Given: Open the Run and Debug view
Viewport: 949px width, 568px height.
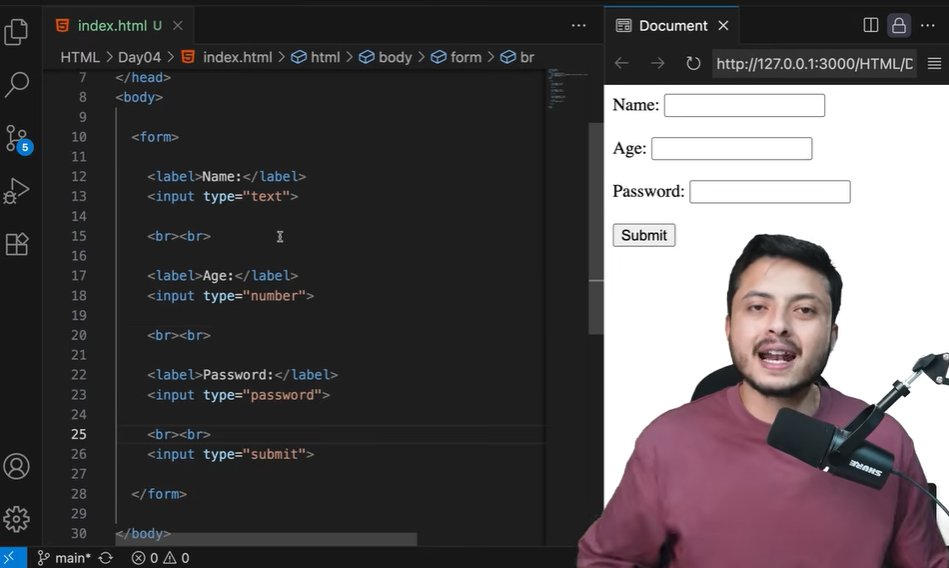Looking at the screenshot, I should pos(17,191).
